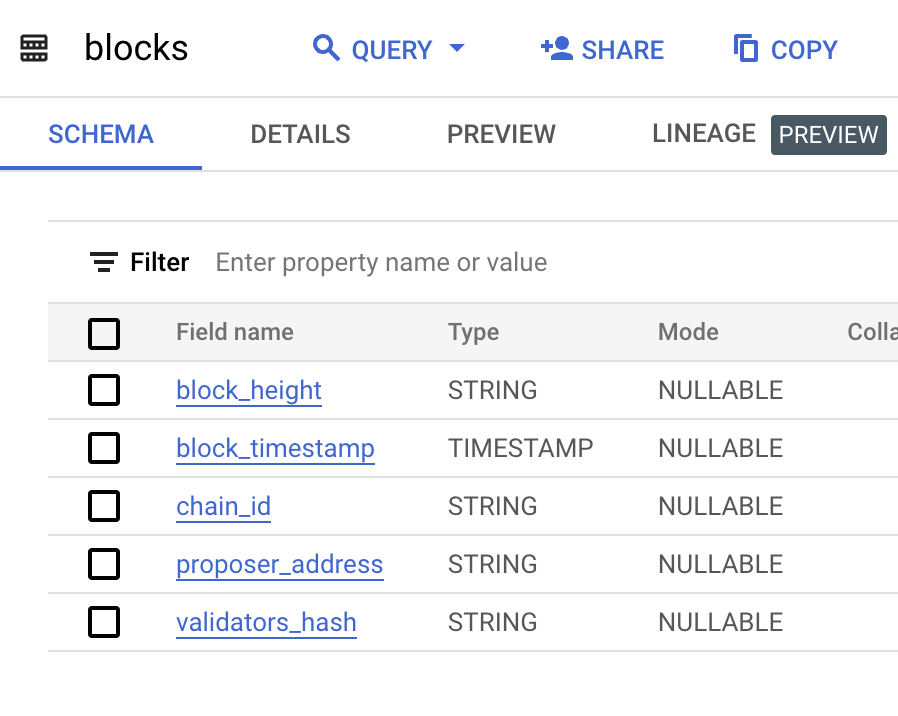Click the Share person-add icon

coord(556,48)
